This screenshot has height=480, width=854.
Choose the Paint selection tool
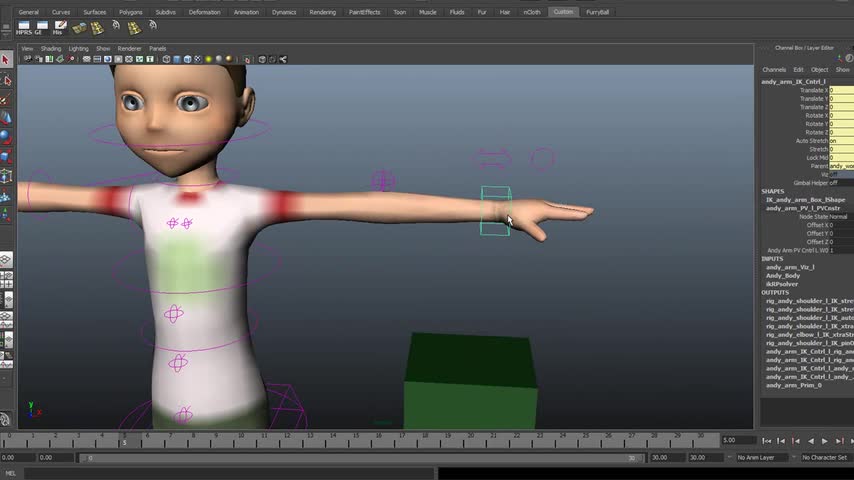point(6,100)
